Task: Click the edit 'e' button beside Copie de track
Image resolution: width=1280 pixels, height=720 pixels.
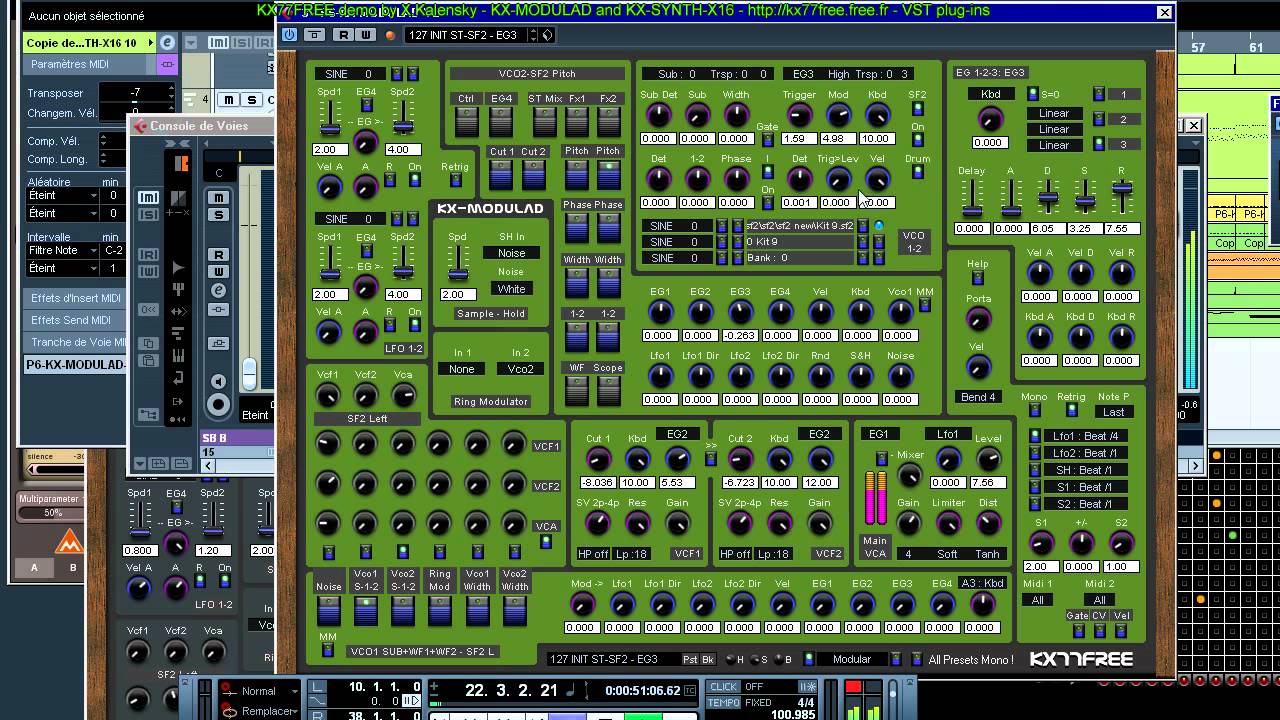Action: (x=167, y=43)
